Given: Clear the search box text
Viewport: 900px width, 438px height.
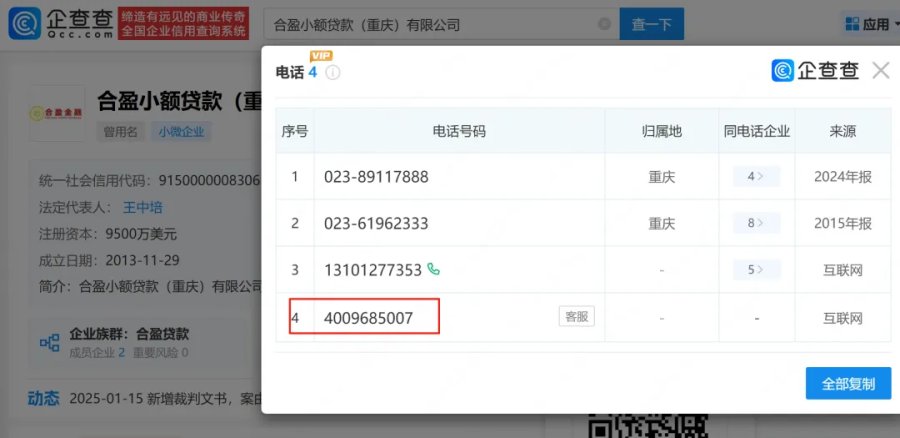Looking at the screenshot, I should point(604,24).
